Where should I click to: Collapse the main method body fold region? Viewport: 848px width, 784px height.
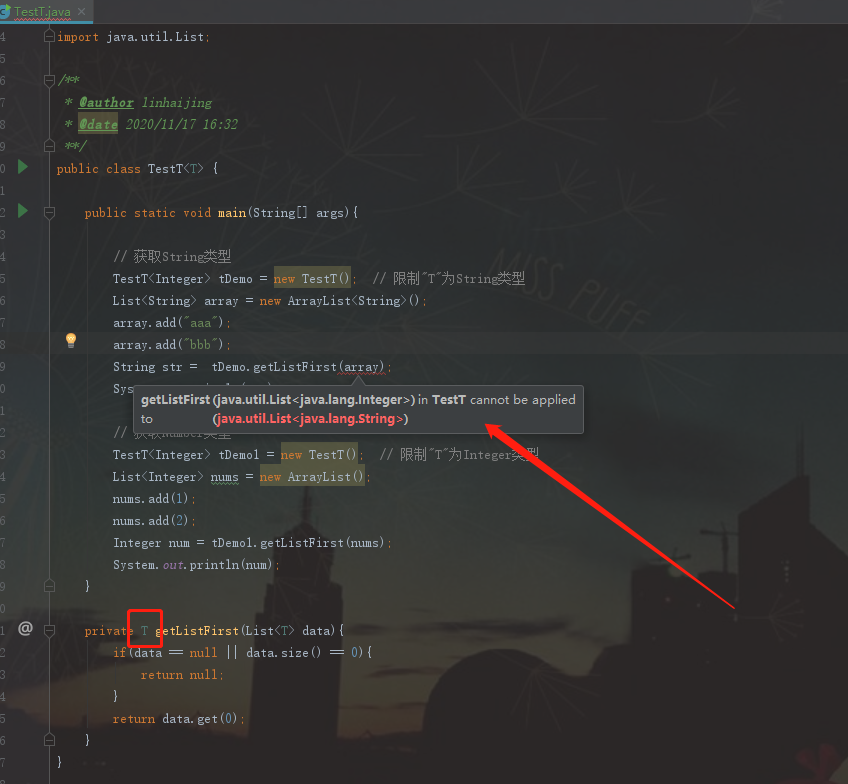coord(48,212)
